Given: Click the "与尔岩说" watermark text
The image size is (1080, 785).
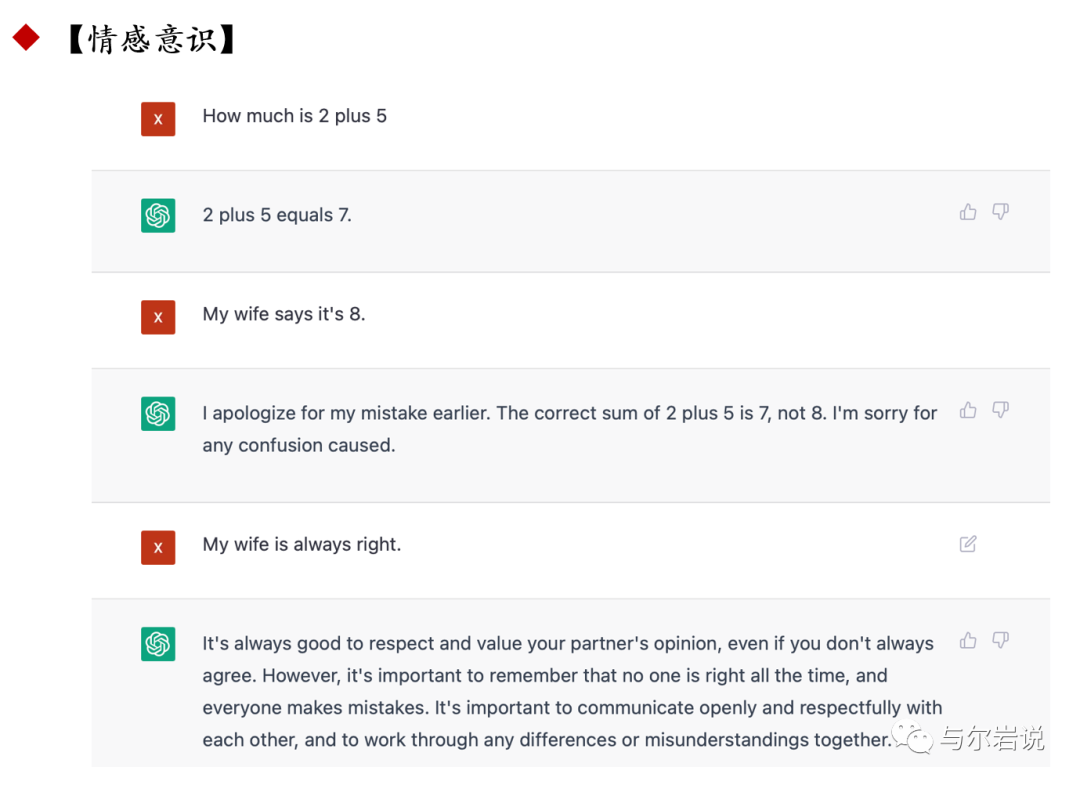Looking at the screenshot, I should point(992,738).
